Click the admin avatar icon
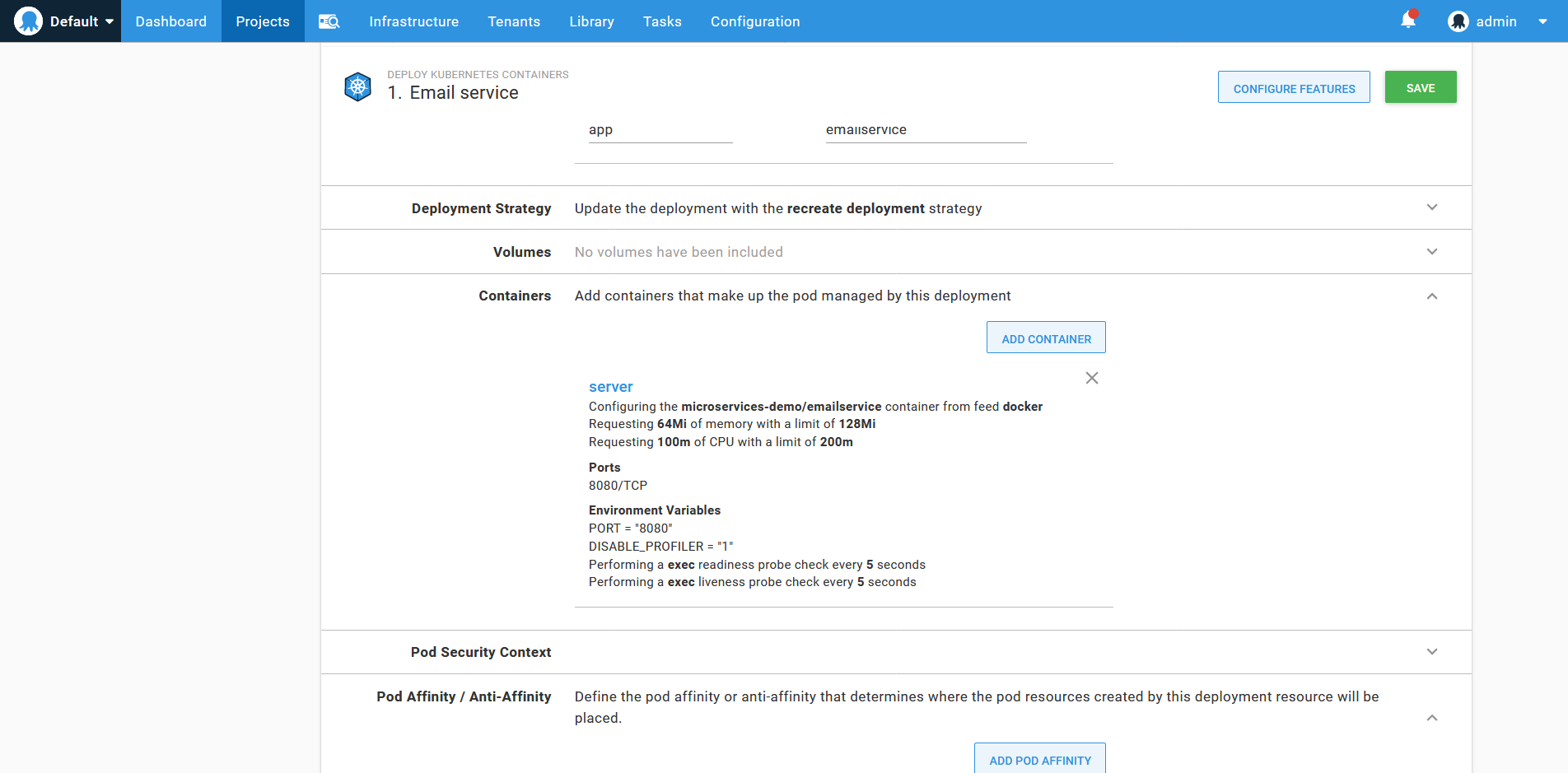 coord(1458,21)
